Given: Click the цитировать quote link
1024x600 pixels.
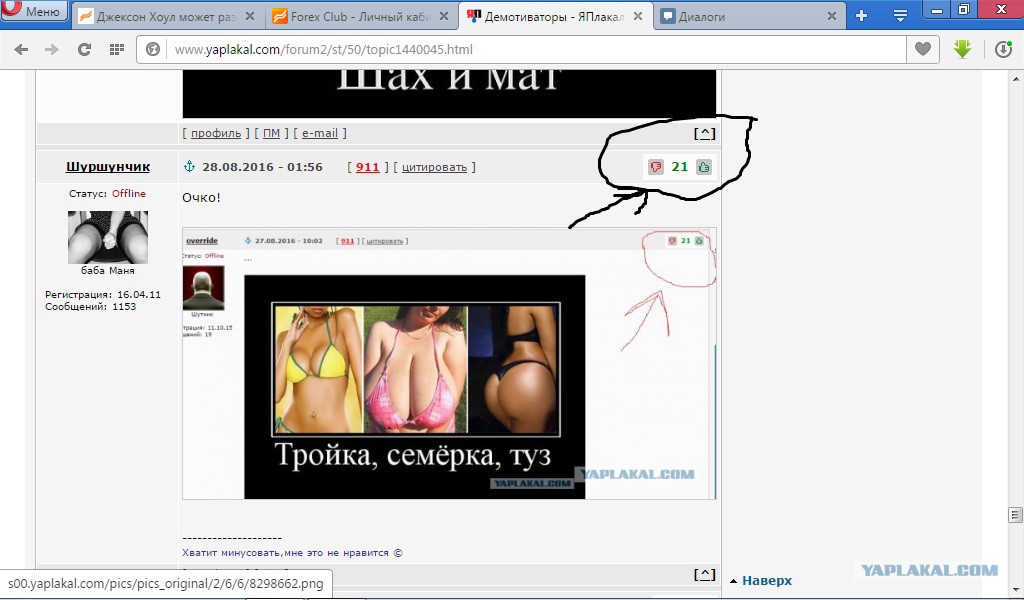Looking at the screenshot, I should click(434, 167).
